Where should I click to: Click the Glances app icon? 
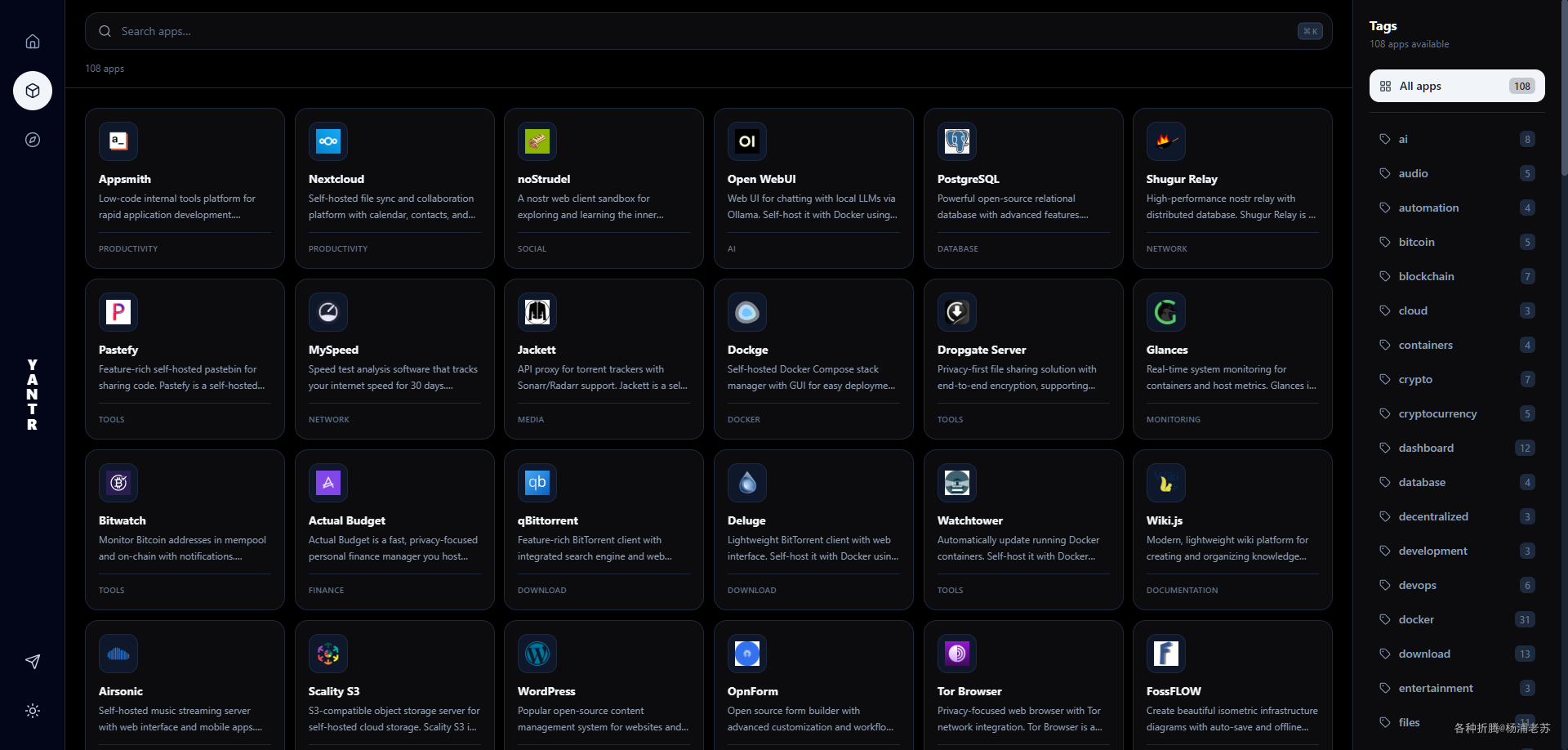(1166, 312)
